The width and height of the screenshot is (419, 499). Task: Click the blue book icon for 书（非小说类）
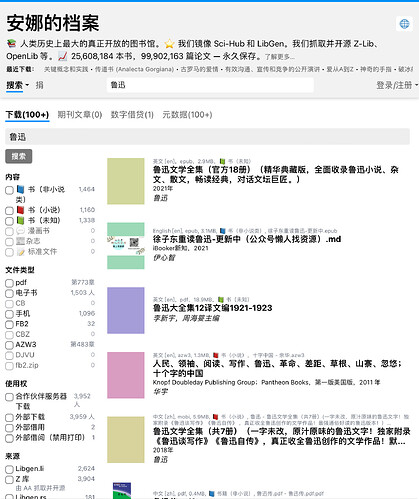point(21,189)
